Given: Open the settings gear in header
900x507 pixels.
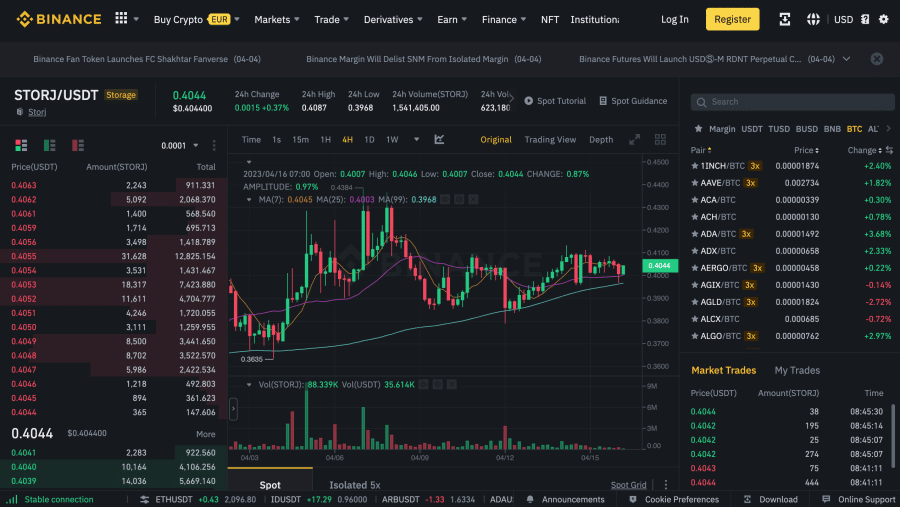Looking at the screenshot, I should [x=884, y=19].
